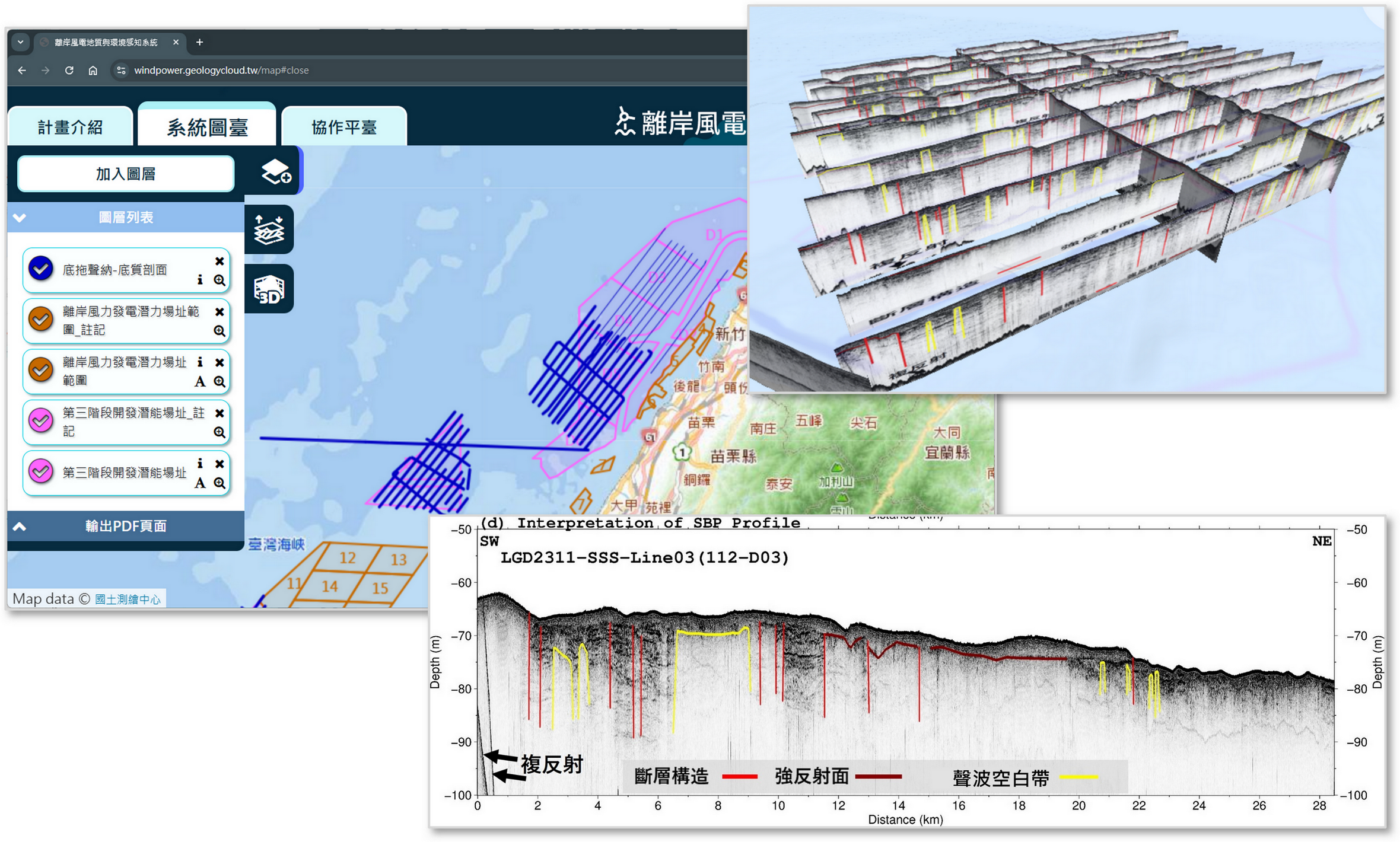Open the browser tab search dropdown
The height and width of the screenshot is (842, 1400).
(x=21, y=42)
